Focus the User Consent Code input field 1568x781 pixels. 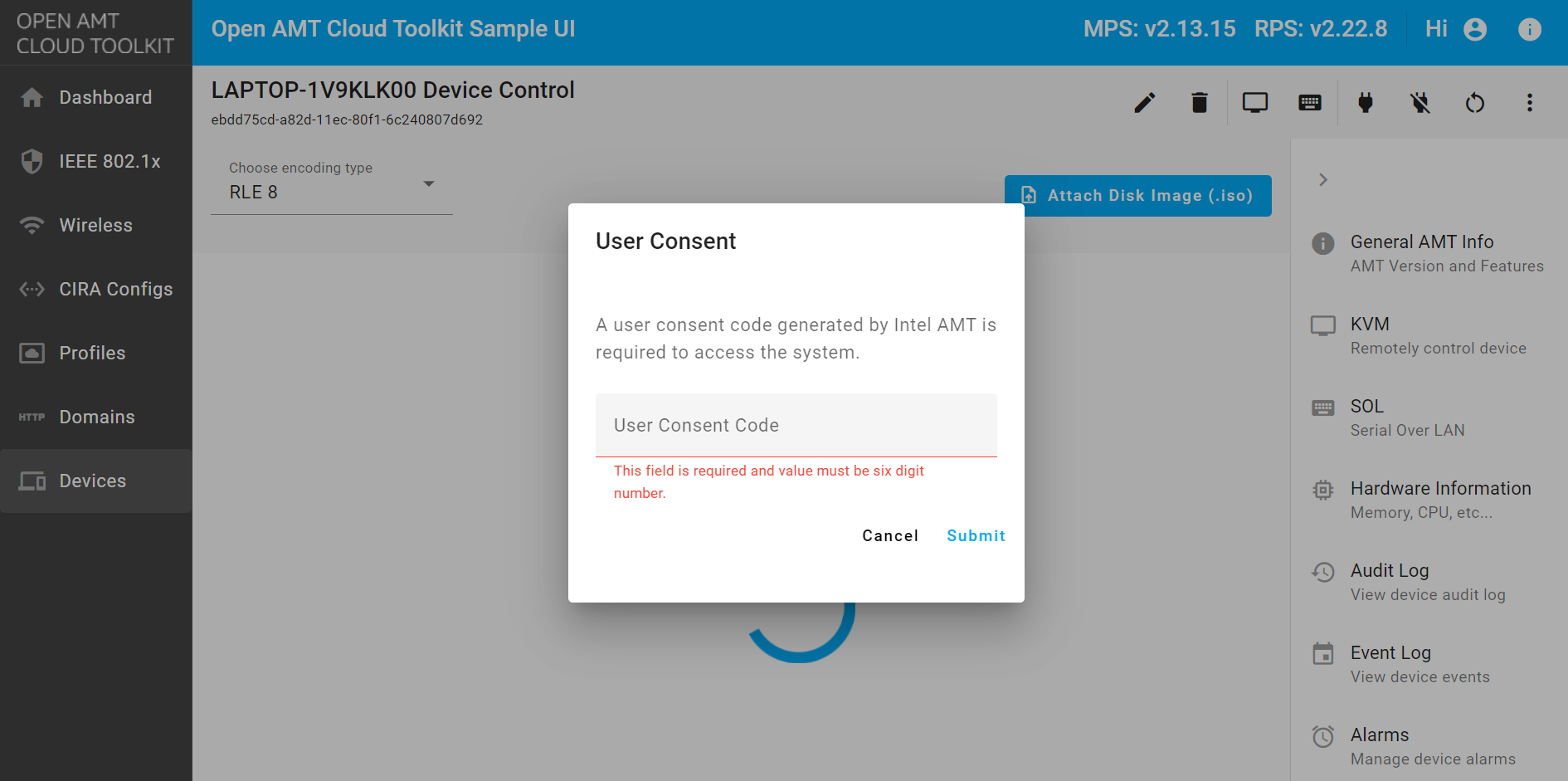click(795, 425)
